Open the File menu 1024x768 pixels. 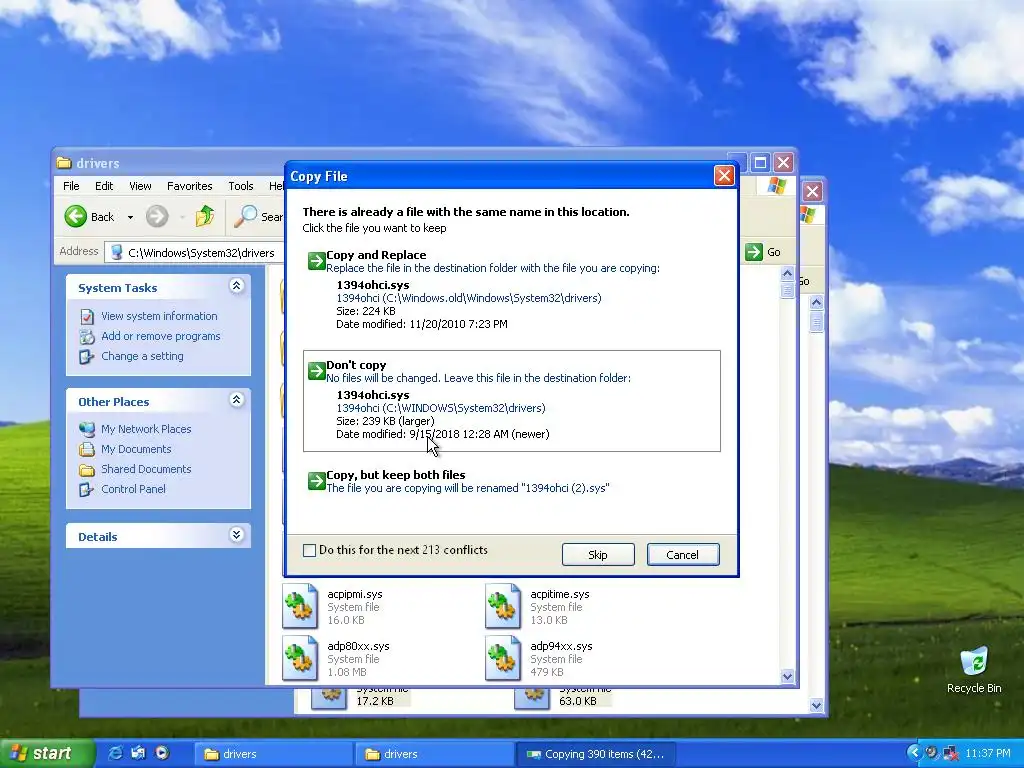71,186
